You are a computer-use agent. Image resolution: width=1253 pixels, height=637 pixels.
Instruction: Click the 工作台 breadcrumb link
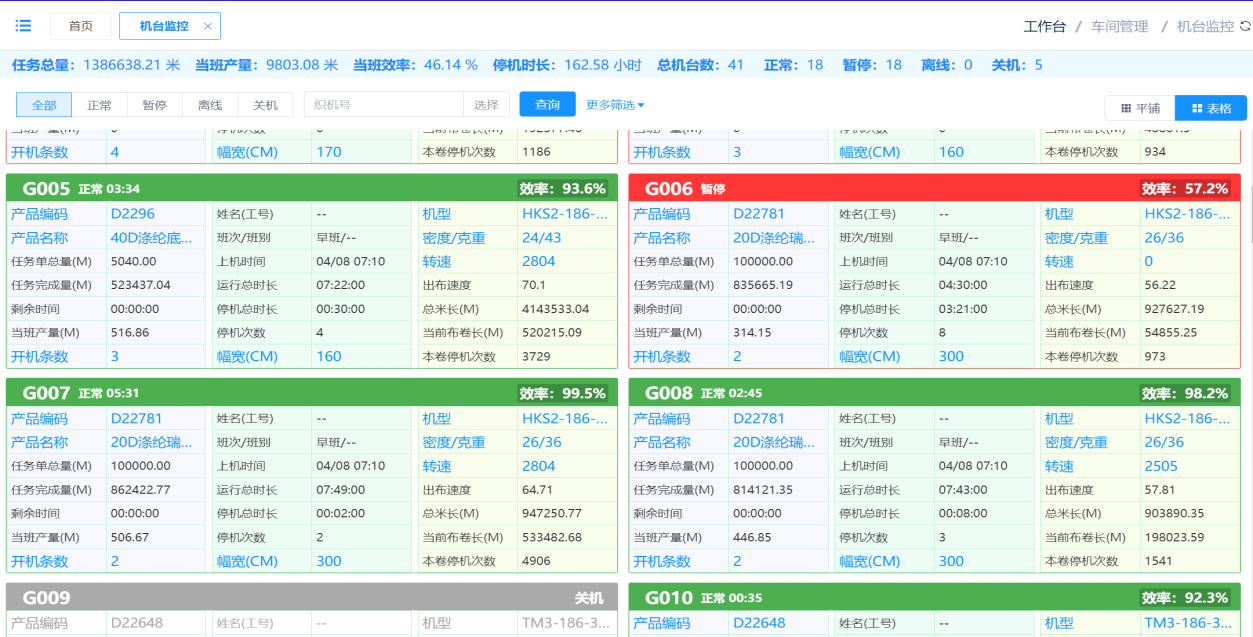click(x=1044, y=27)
